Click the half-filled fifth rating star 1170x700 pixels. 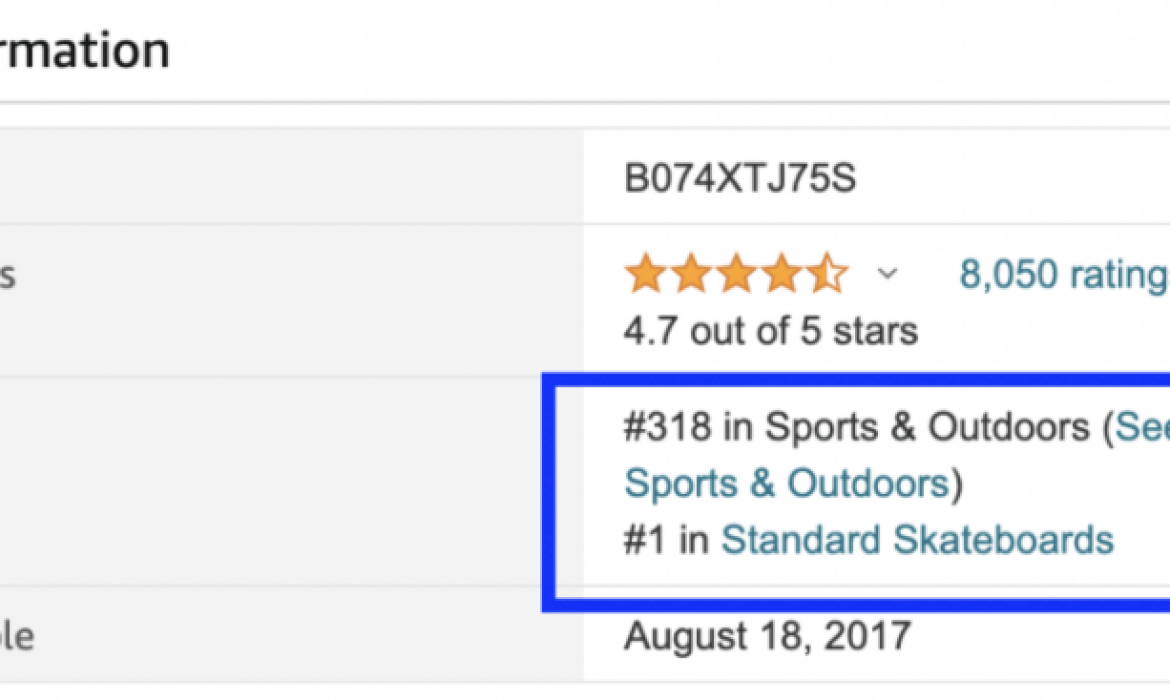click(828, 273)
